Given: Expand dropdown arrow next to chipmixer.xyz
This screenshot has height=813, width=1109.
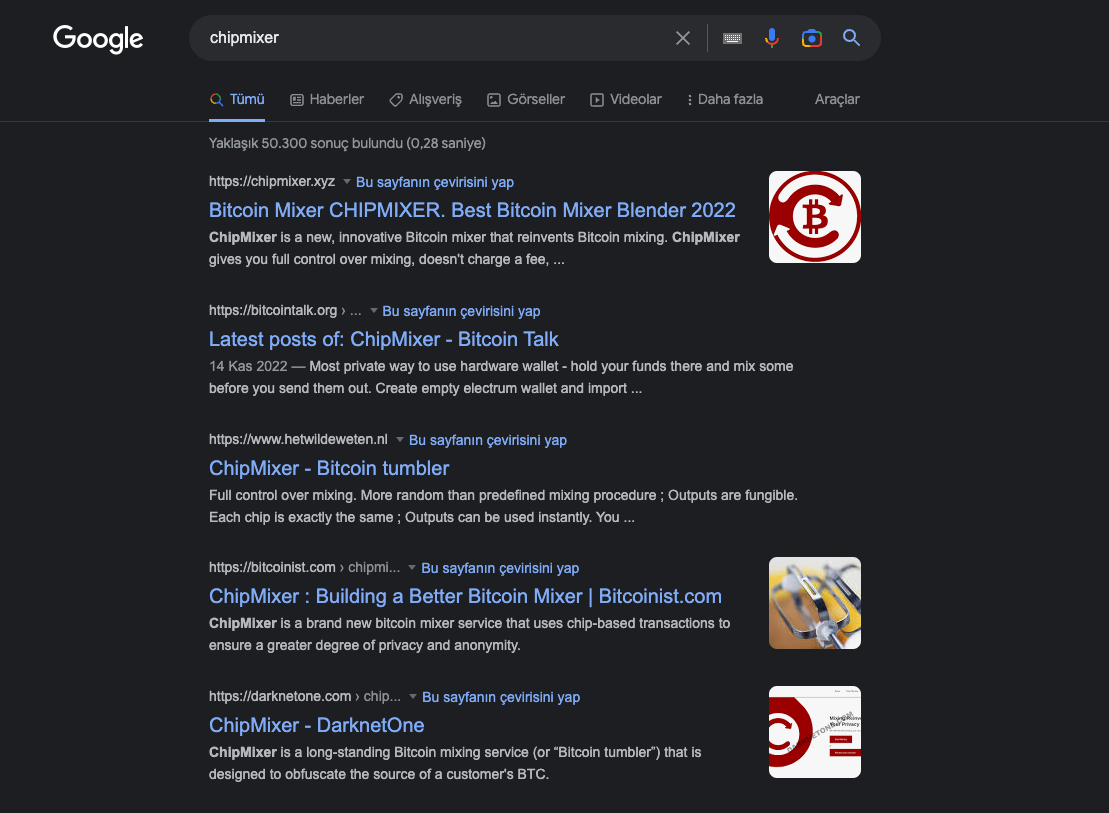Looking at the screenshot, I should [x=347, y=182].
